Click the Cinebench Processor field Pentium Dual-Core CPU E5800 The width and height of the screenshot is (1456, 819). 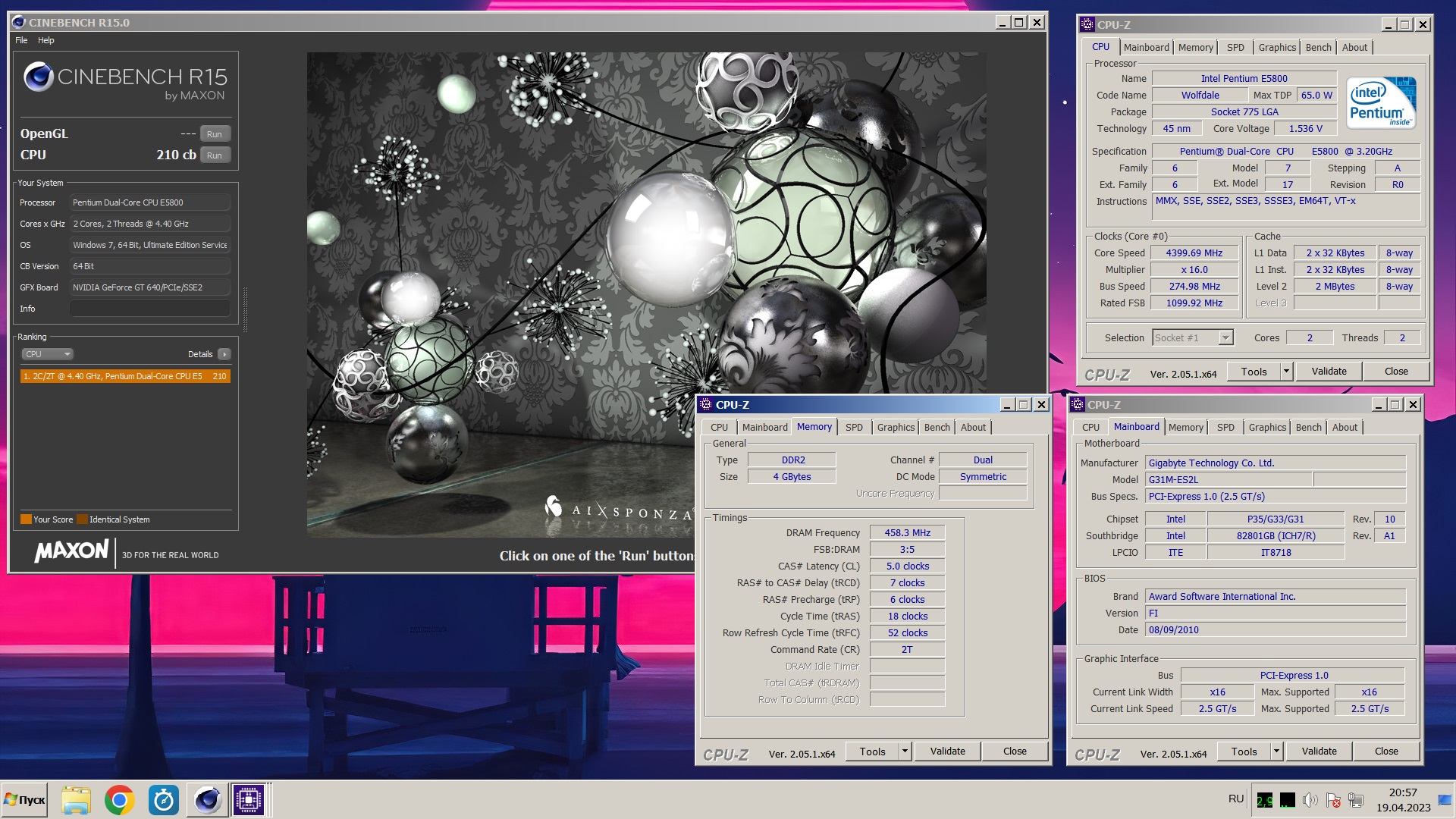pos(149,202)
